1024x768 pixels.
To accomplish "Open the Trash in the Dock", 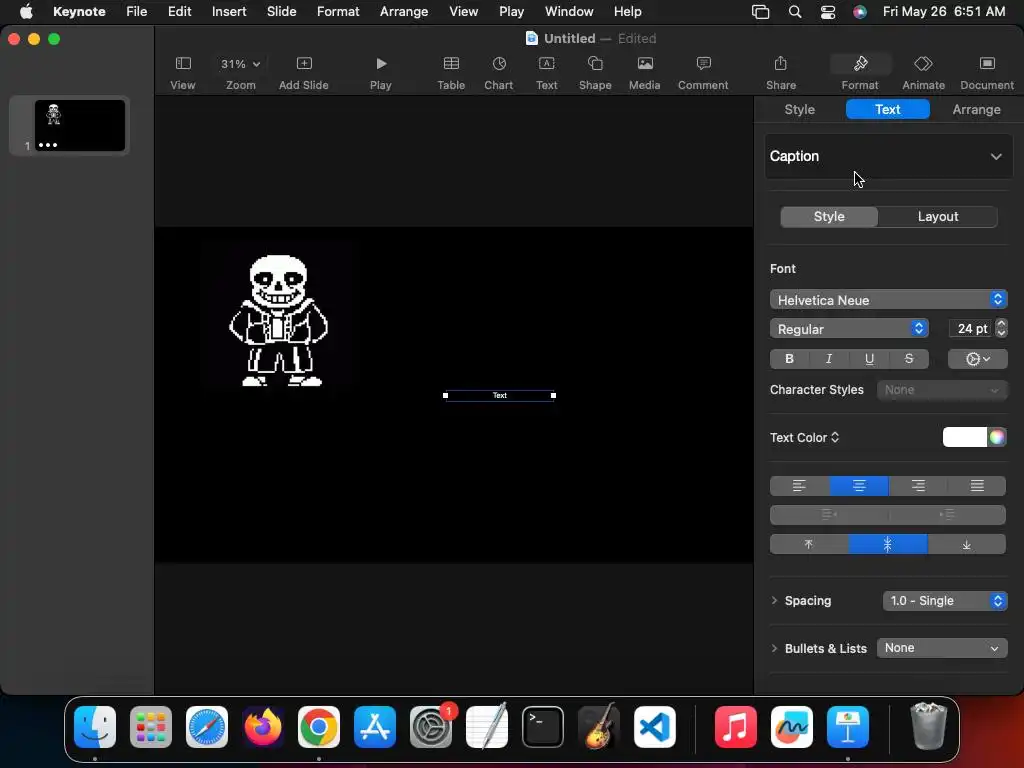I will tap(928, 726).
